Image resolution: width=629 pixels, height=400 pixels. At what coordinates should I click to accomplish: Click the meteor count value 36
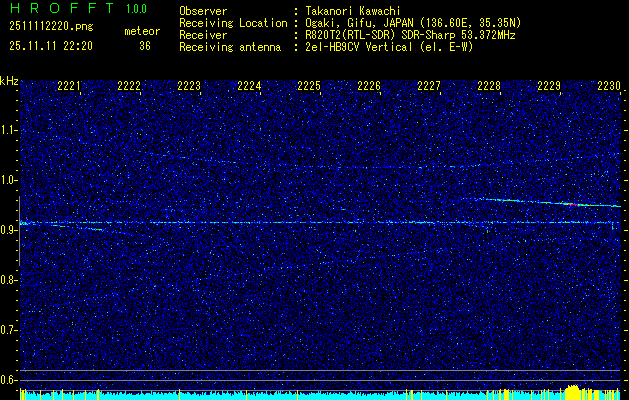145,45
